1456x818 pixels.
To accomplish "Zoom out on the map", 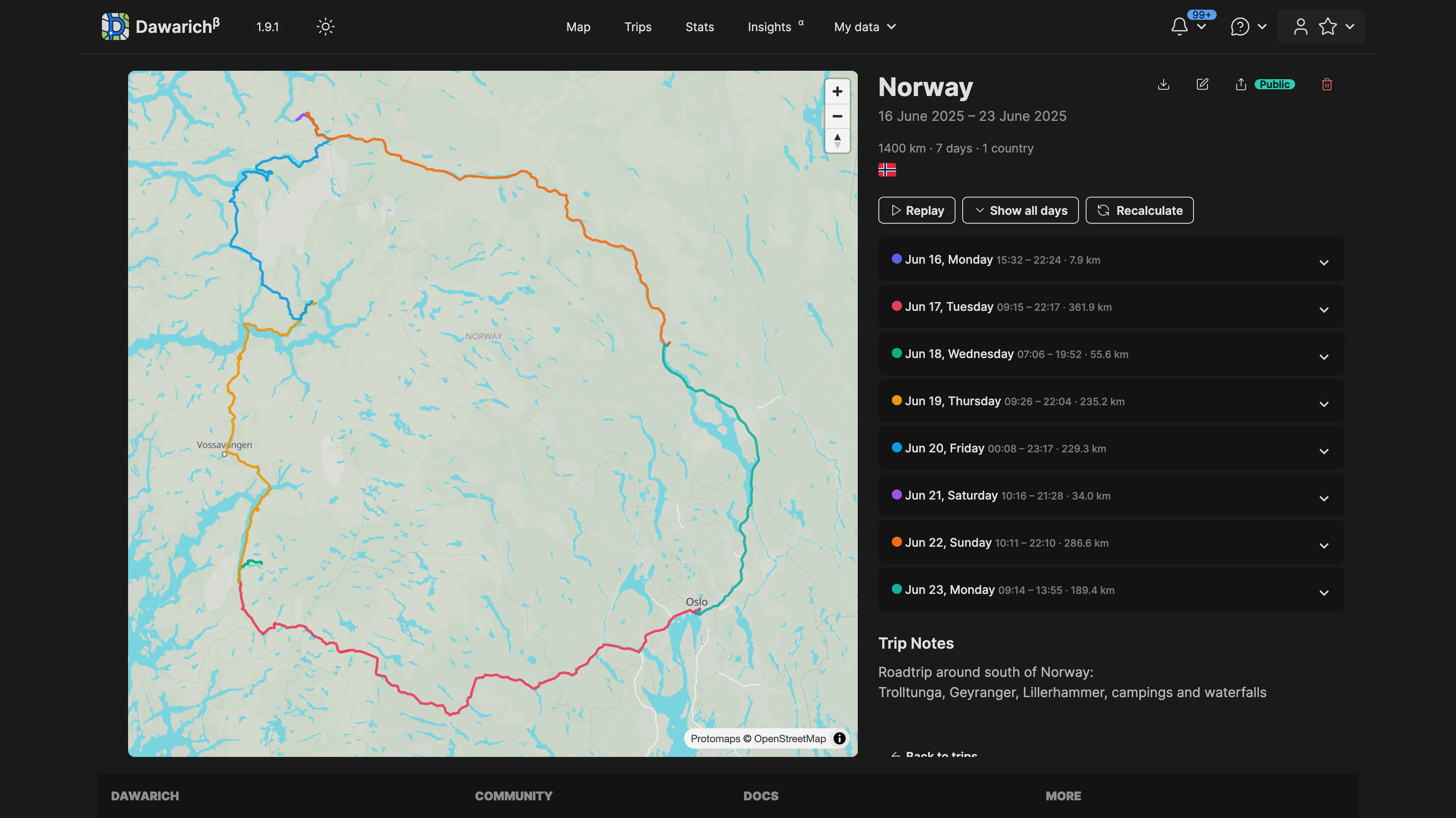I will point(837,116).
